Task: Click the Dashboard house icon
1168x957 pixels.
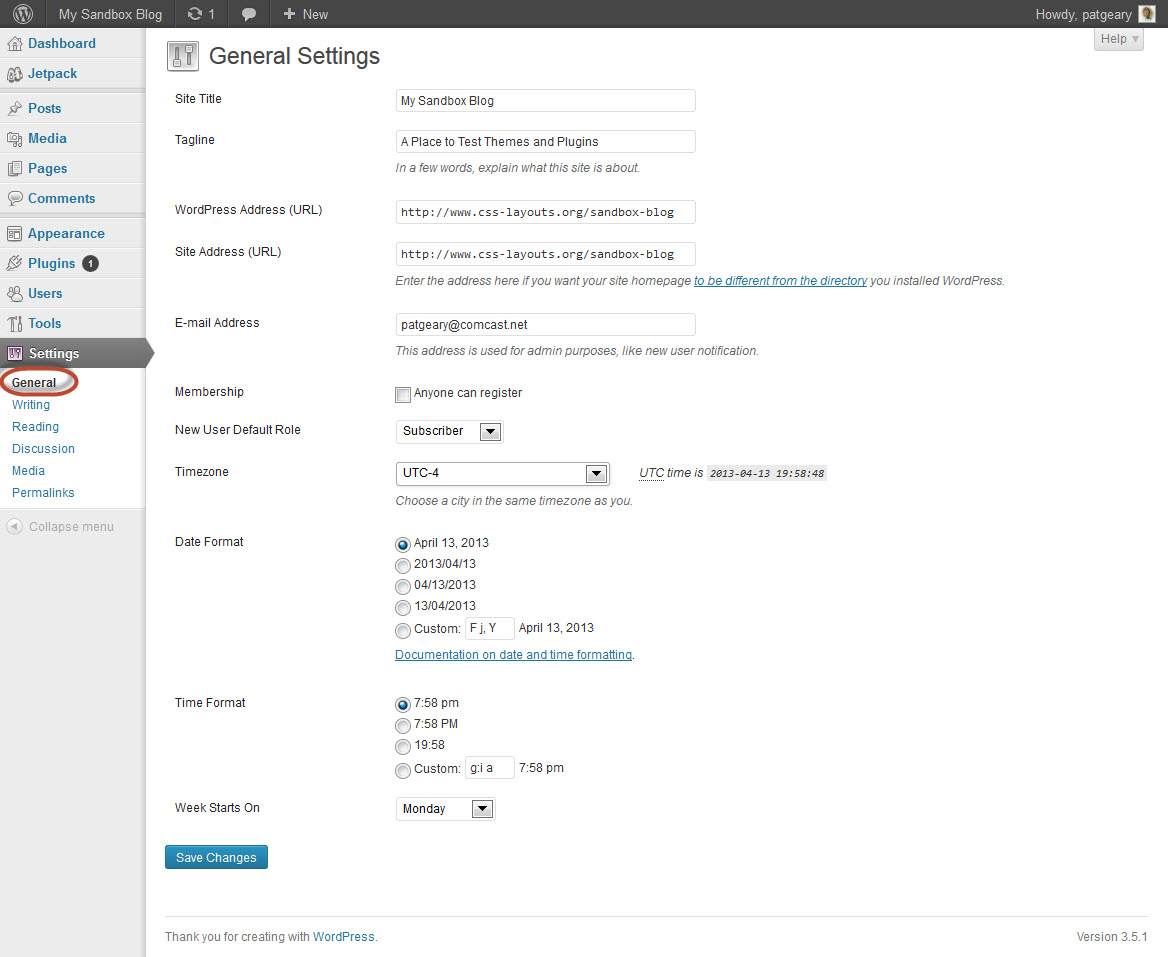Action: click(15, 44)
